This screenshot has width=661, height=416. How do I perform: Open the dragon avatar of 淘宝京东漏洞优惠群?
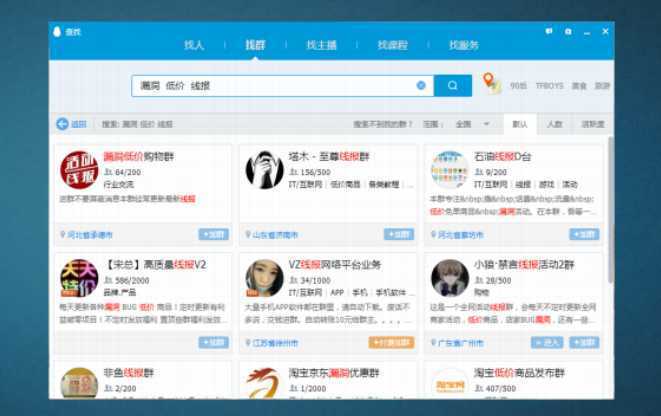265,383
